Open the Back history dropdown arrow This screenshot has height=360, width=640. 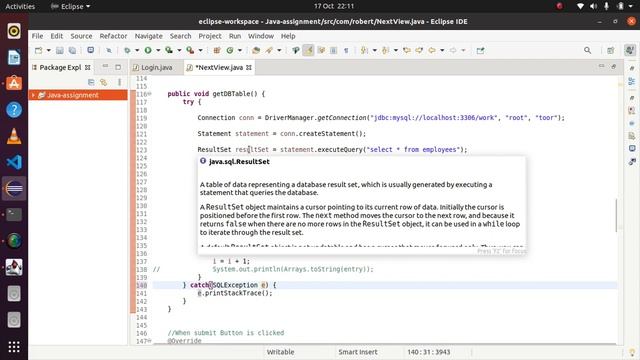(x=442, y=50)
